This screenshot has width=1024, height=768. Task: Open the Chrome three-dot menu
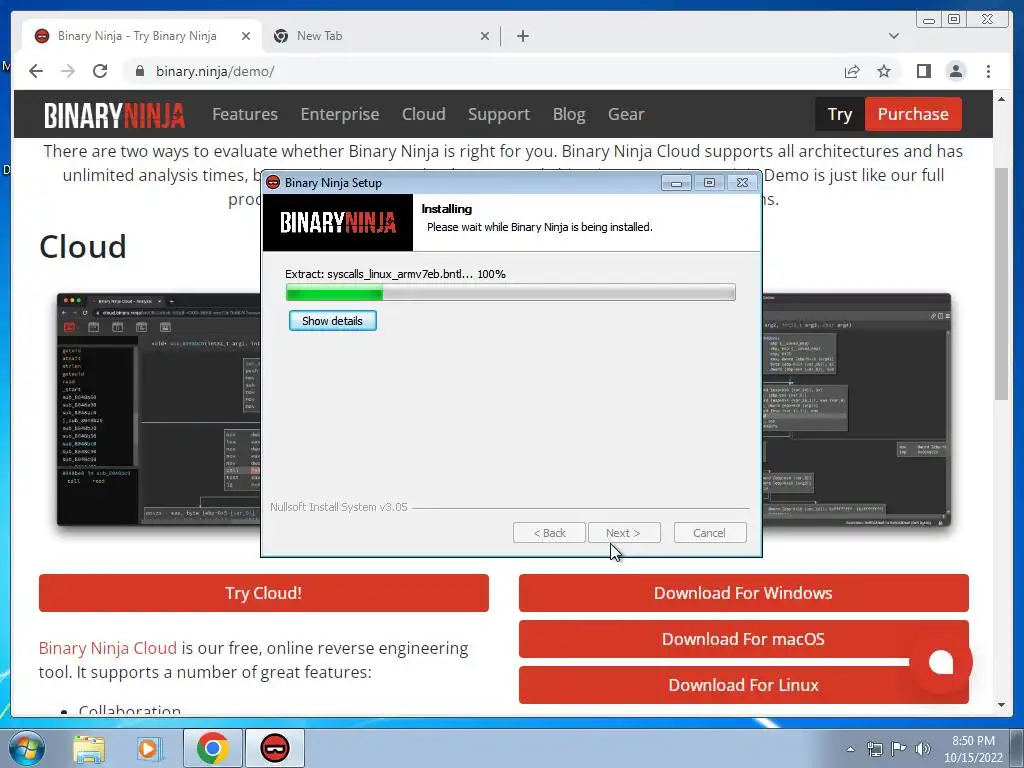tap(988, 71)
